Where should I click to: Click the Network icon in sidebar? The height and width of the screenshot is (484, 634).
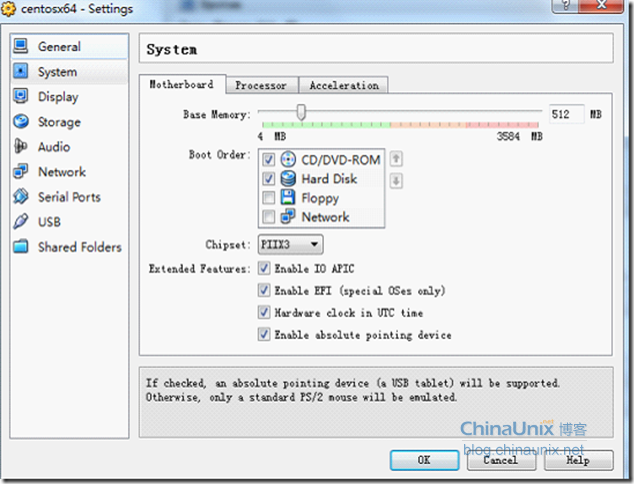(x=21, y=171)
